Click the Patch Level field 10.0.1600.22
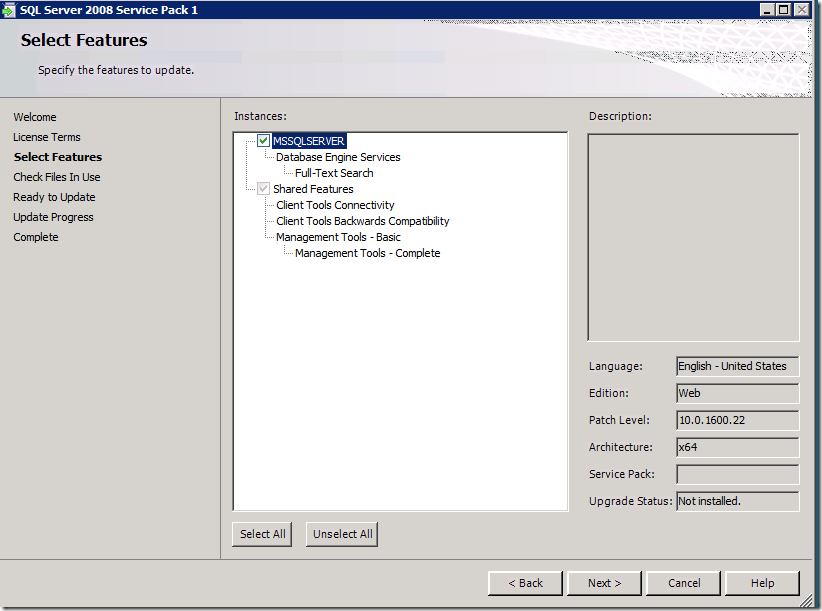 click(x=738, y=420)
